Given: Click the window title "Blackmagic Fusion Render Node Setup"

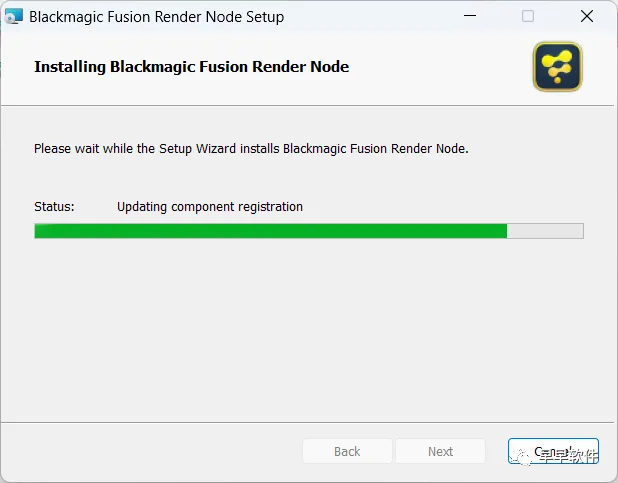Looking at the screenshot, I should [156, 17].
